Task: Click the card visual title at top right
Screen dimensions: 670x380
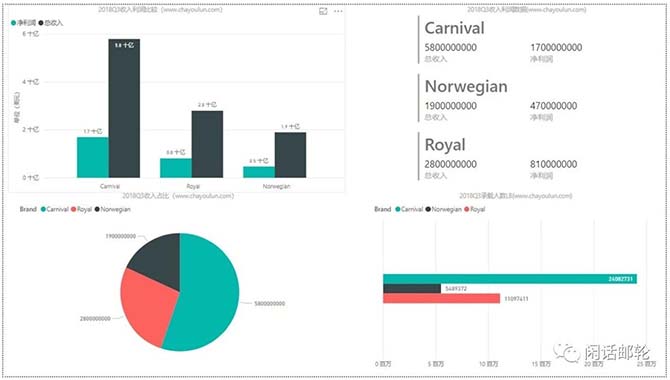Action: (x=526, y=9)
